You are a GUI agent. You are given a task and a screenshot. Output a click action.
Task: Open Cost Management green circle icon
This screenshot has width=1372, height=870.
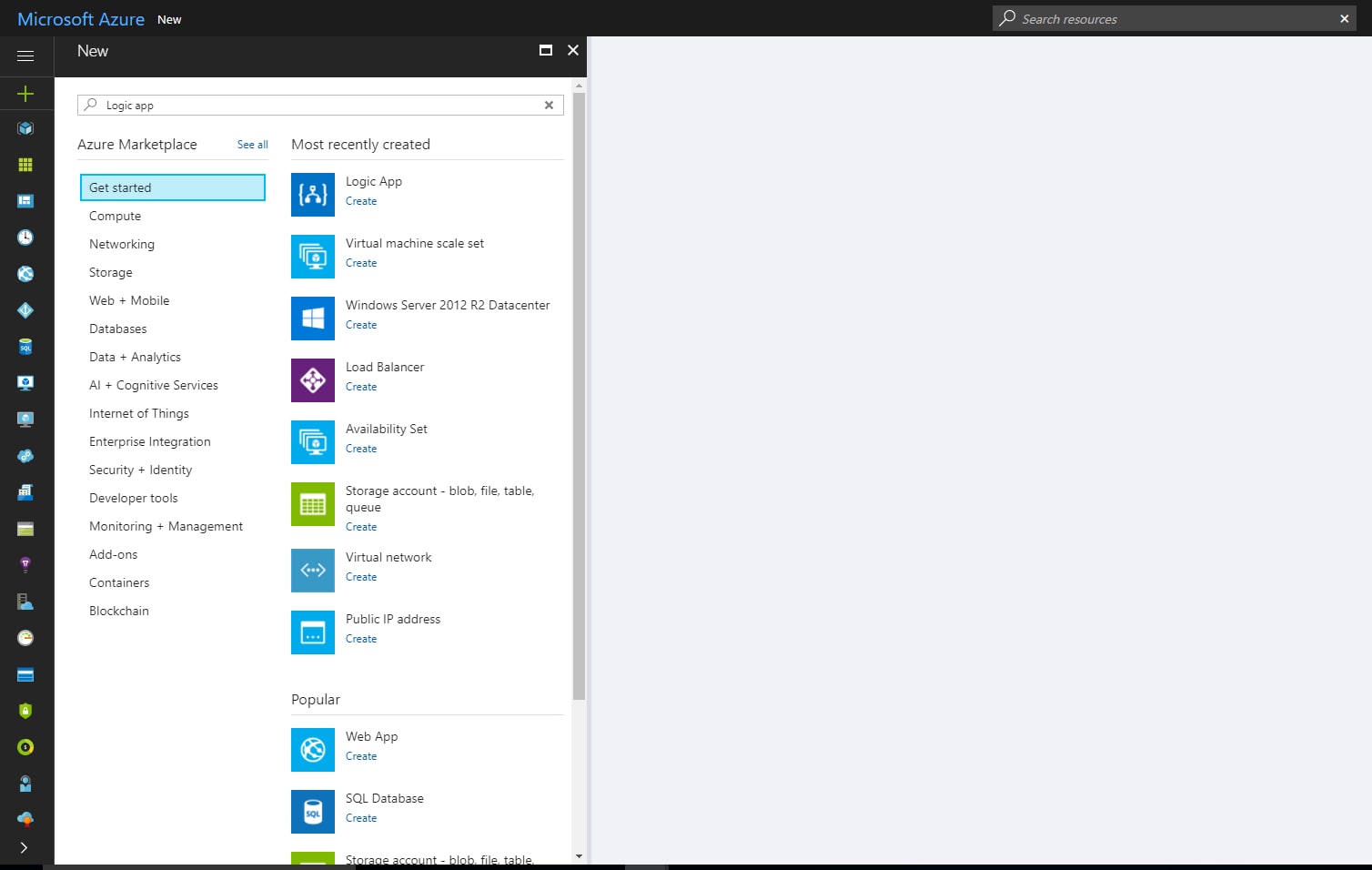[x=25, y=747]
